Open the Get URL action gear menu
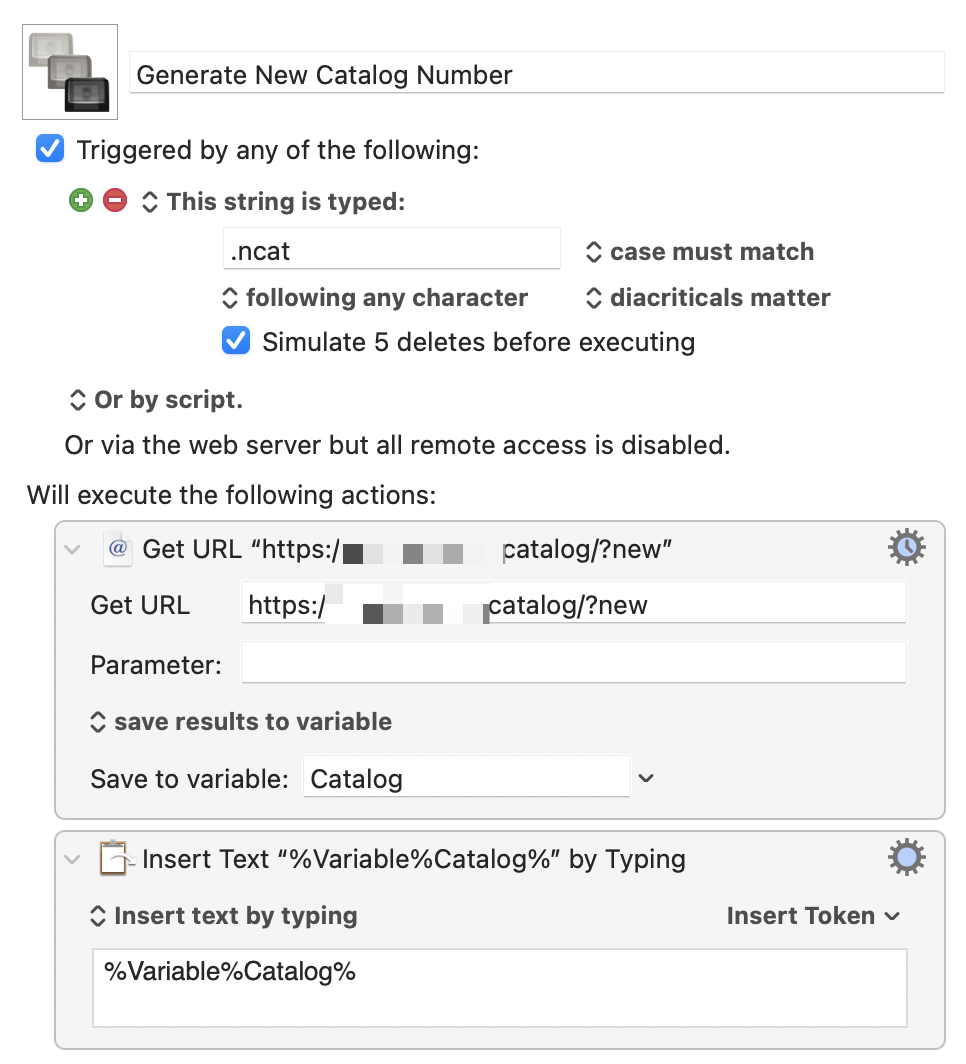Screen dimensions: 966x1064 [906, 548]
